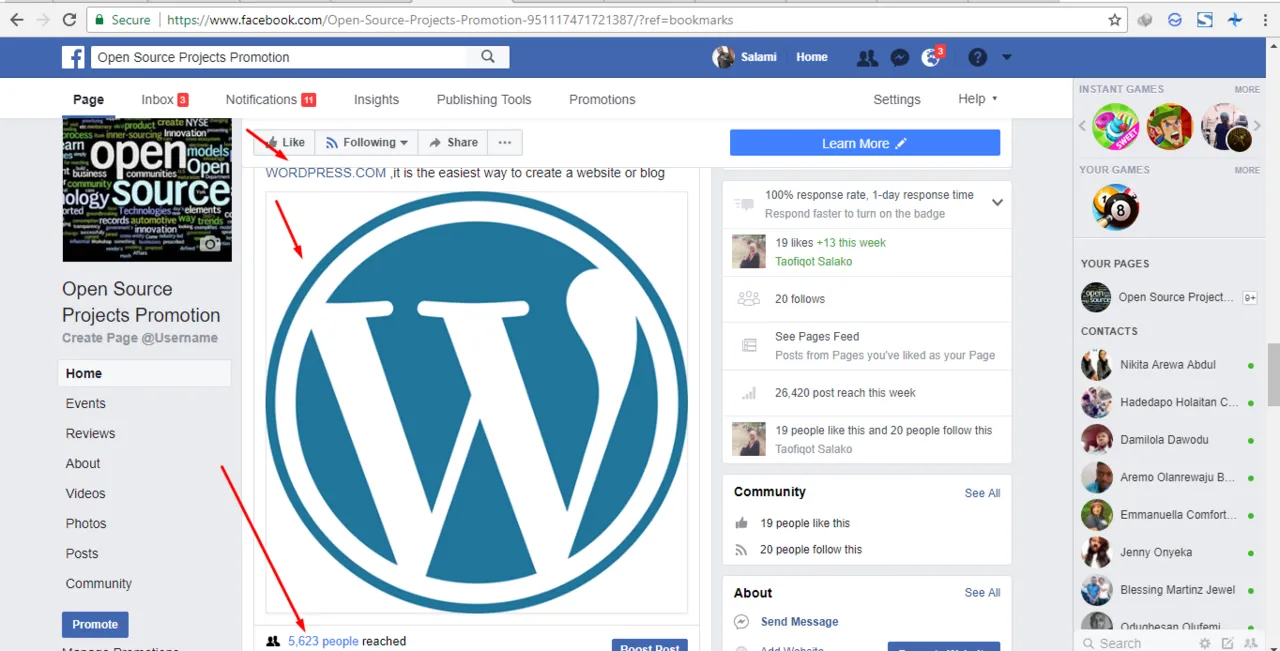This screenshot has width=1280, height=651.
Task: Click the first Chrome extension icon
Action: 1145,19
